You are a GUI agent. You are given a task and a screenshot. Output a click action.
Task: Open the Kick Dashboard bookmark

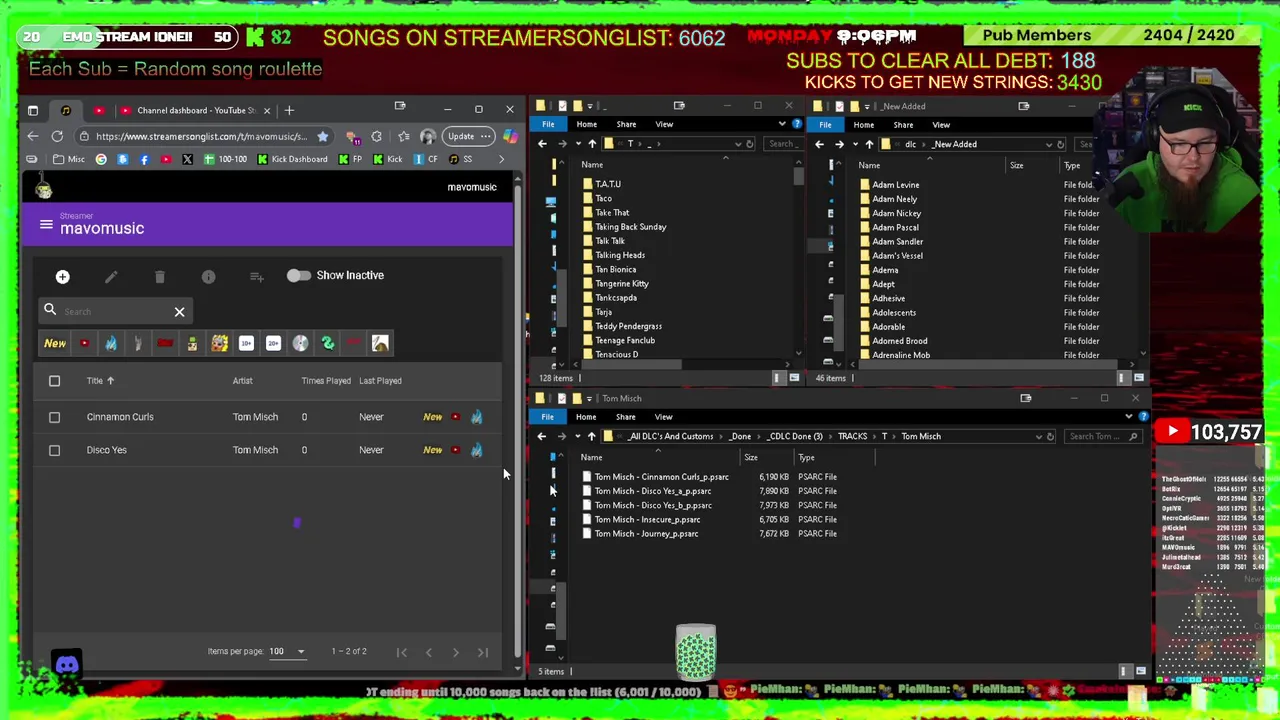[292, 159]
